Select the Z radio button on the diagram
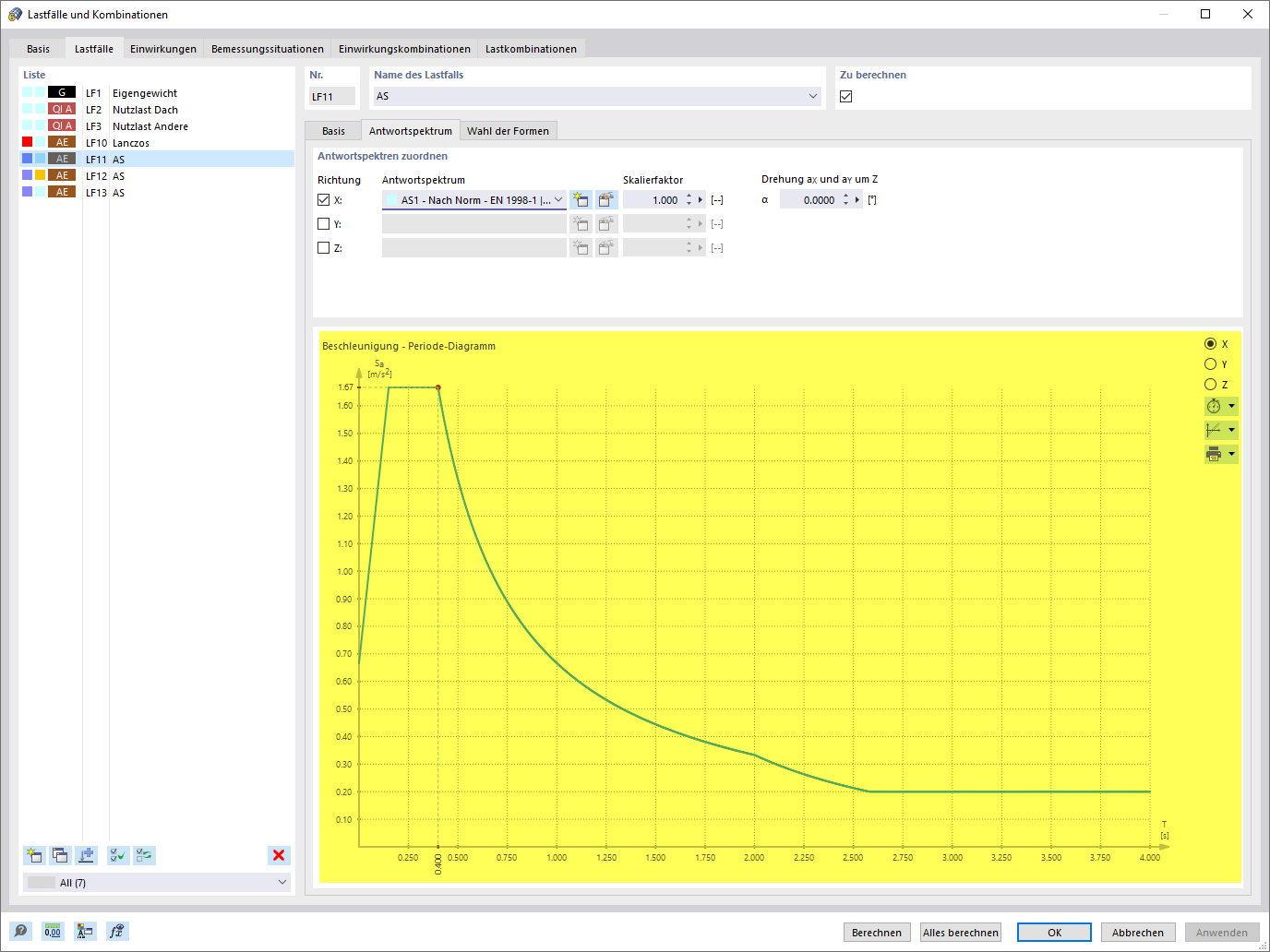Viewport: 1270px width, 952px height. [x=1210, y=385]
